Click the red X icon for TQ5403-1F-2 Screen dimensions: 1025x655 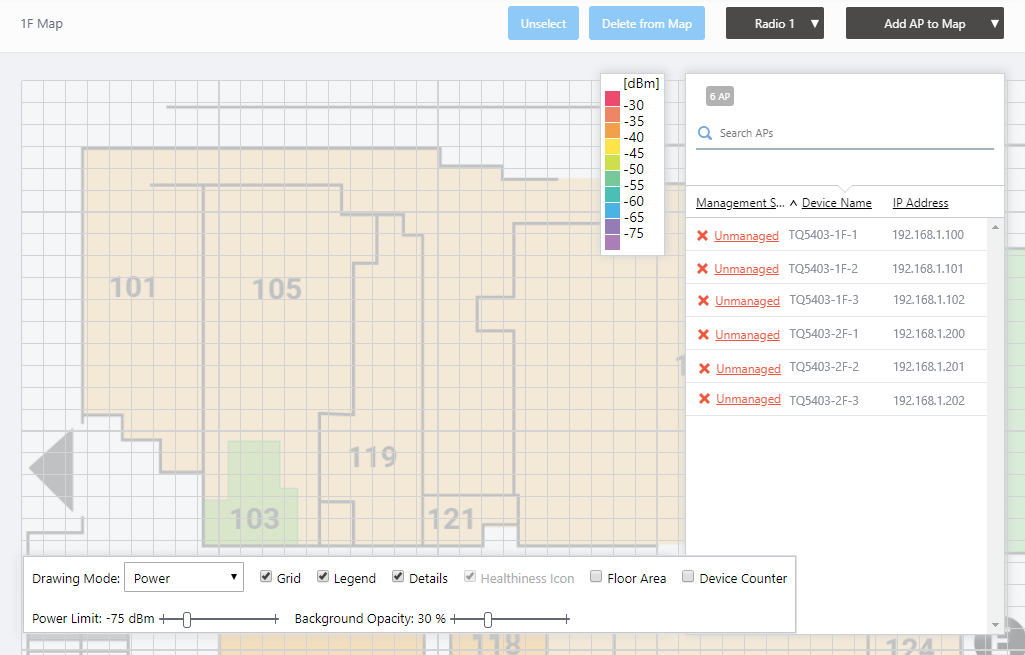[702, 269]
